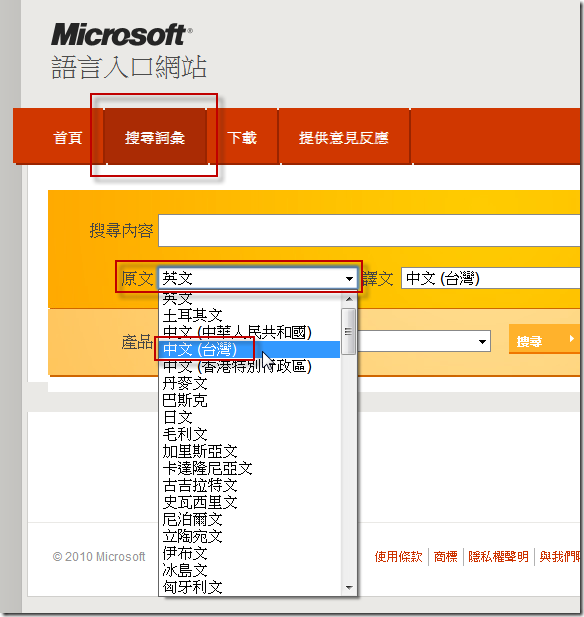Open the 商標 trademarks link
Viewport: 584px width, 617px height.
[445, 556]
